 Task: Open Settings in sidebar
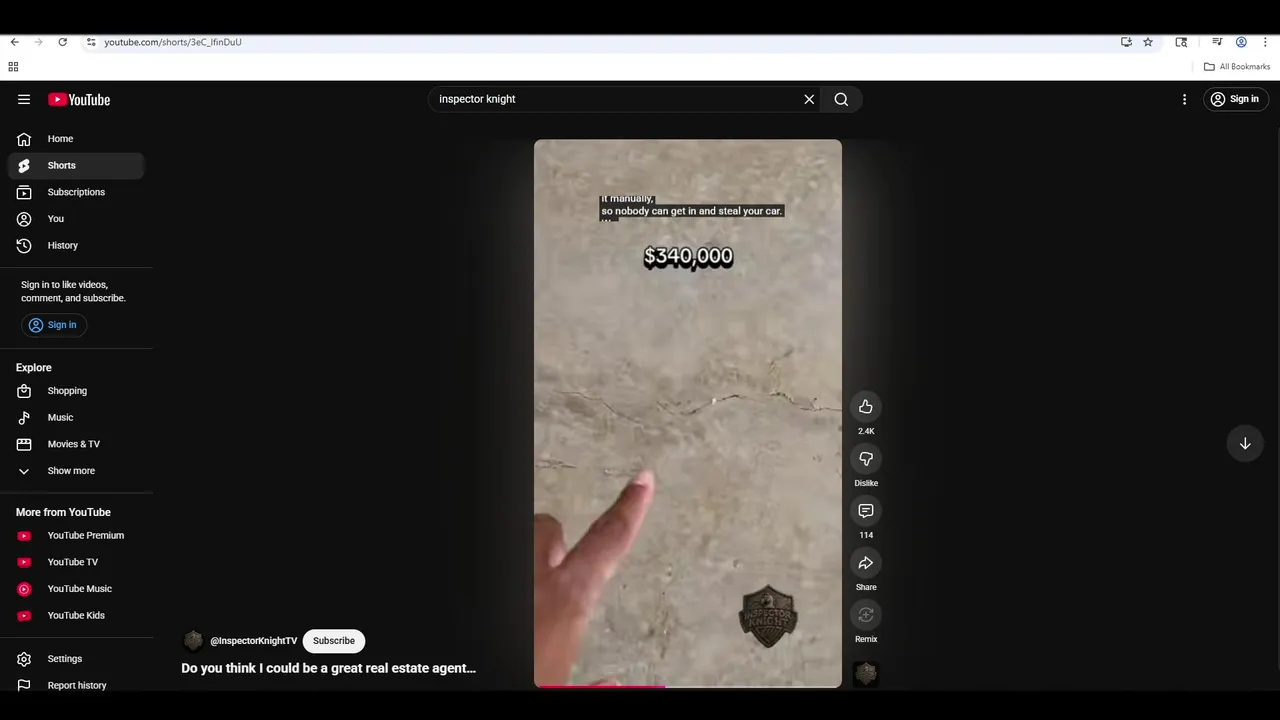(76, 659)
